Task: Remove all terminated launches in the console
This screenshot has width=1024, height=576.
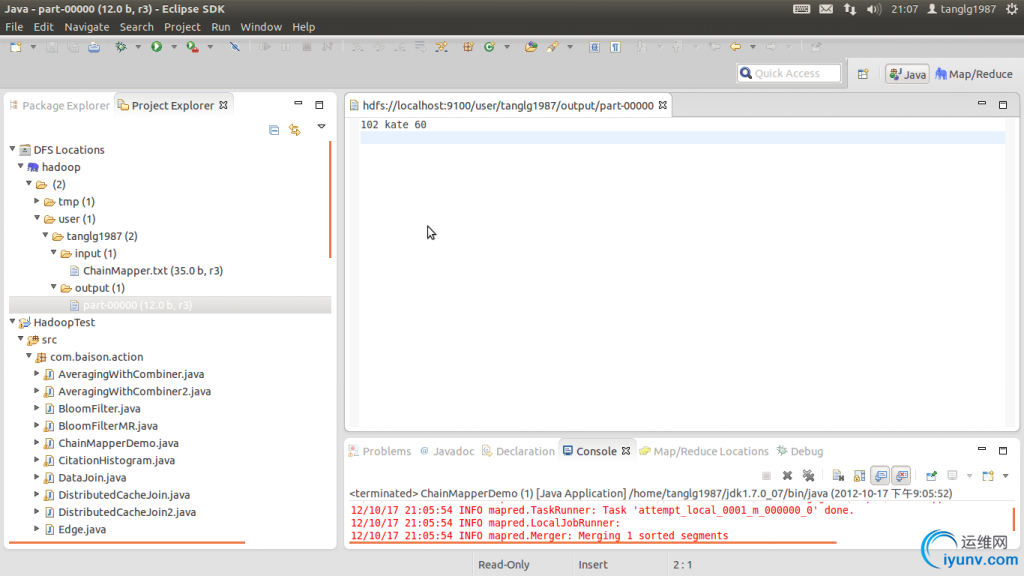Action: click(x=808, y=476)
